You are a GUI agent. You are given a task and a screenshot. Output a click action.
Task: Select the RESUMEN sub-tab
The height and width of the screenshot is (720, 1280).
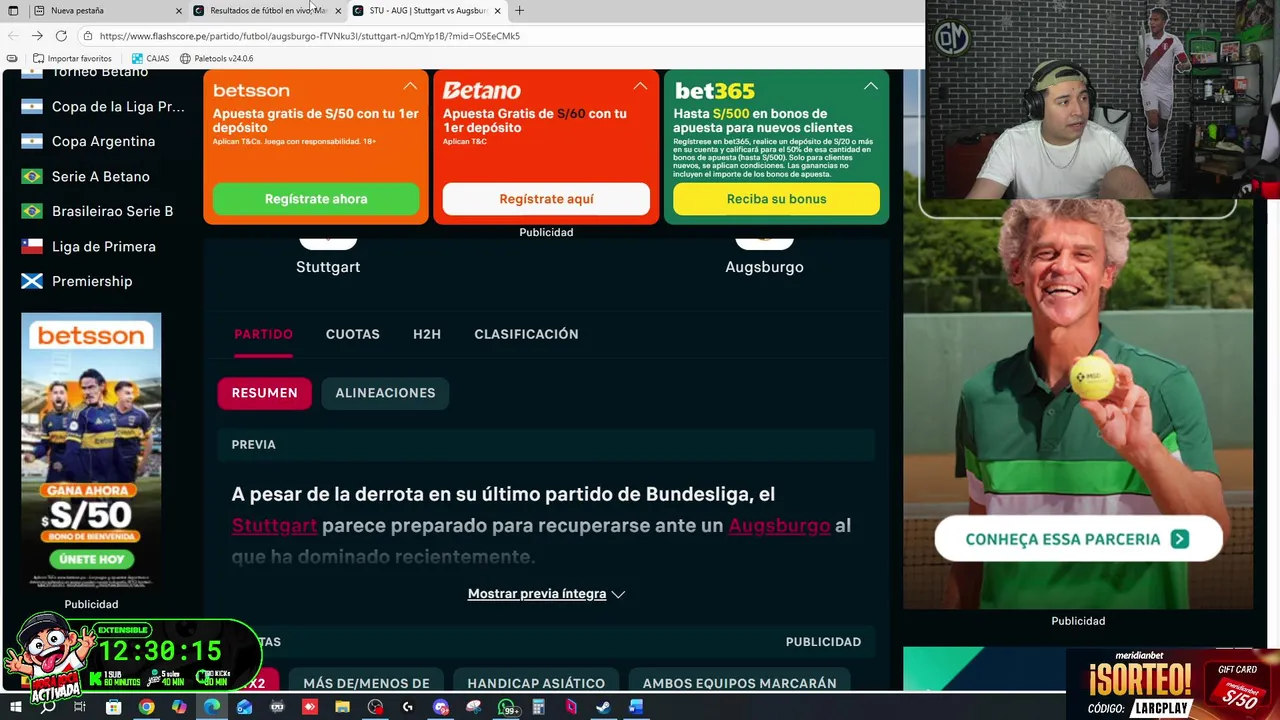pyautogui.click(x=264, y=393)
